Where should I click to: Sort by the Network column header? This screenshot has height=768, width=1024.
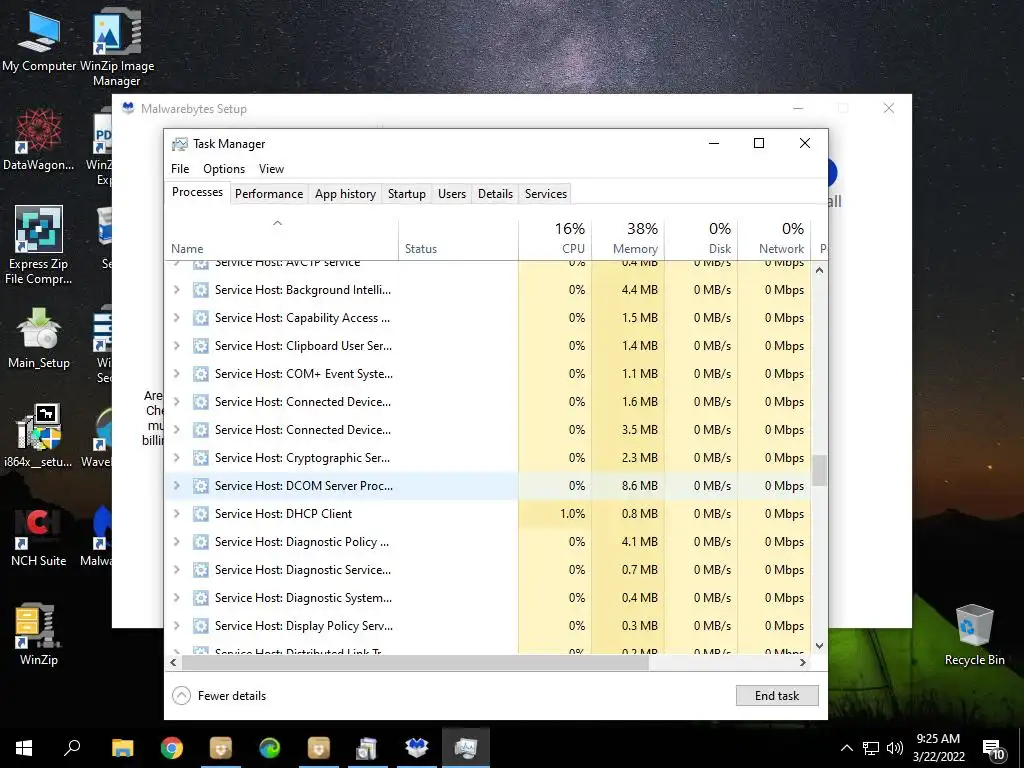pyautogui.click(x=775, y=239)
